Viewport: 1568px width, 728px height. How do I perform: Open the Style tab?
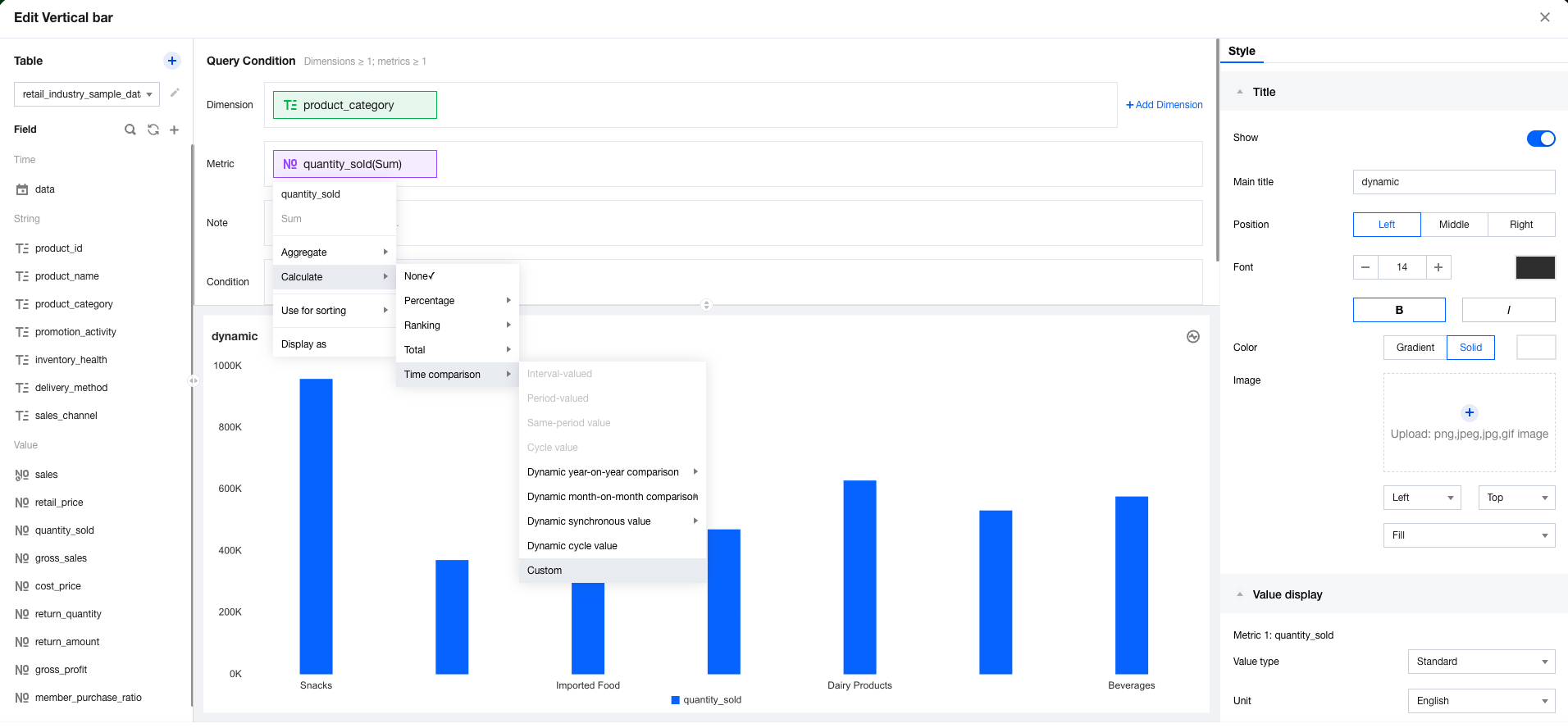(1242, 51)
